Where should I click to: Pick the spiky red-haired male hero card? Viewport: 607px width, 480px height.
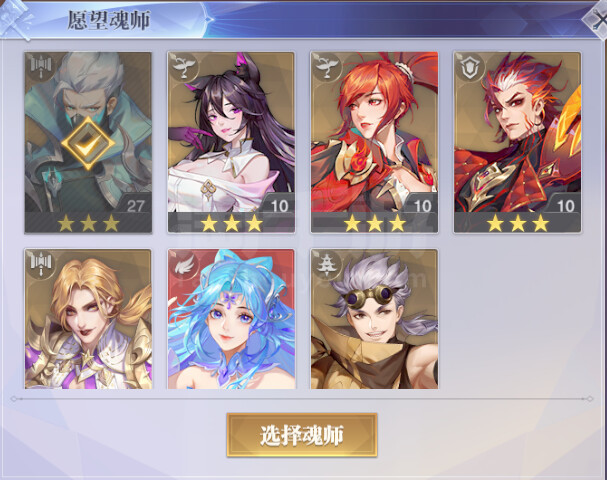pos(518,142)
